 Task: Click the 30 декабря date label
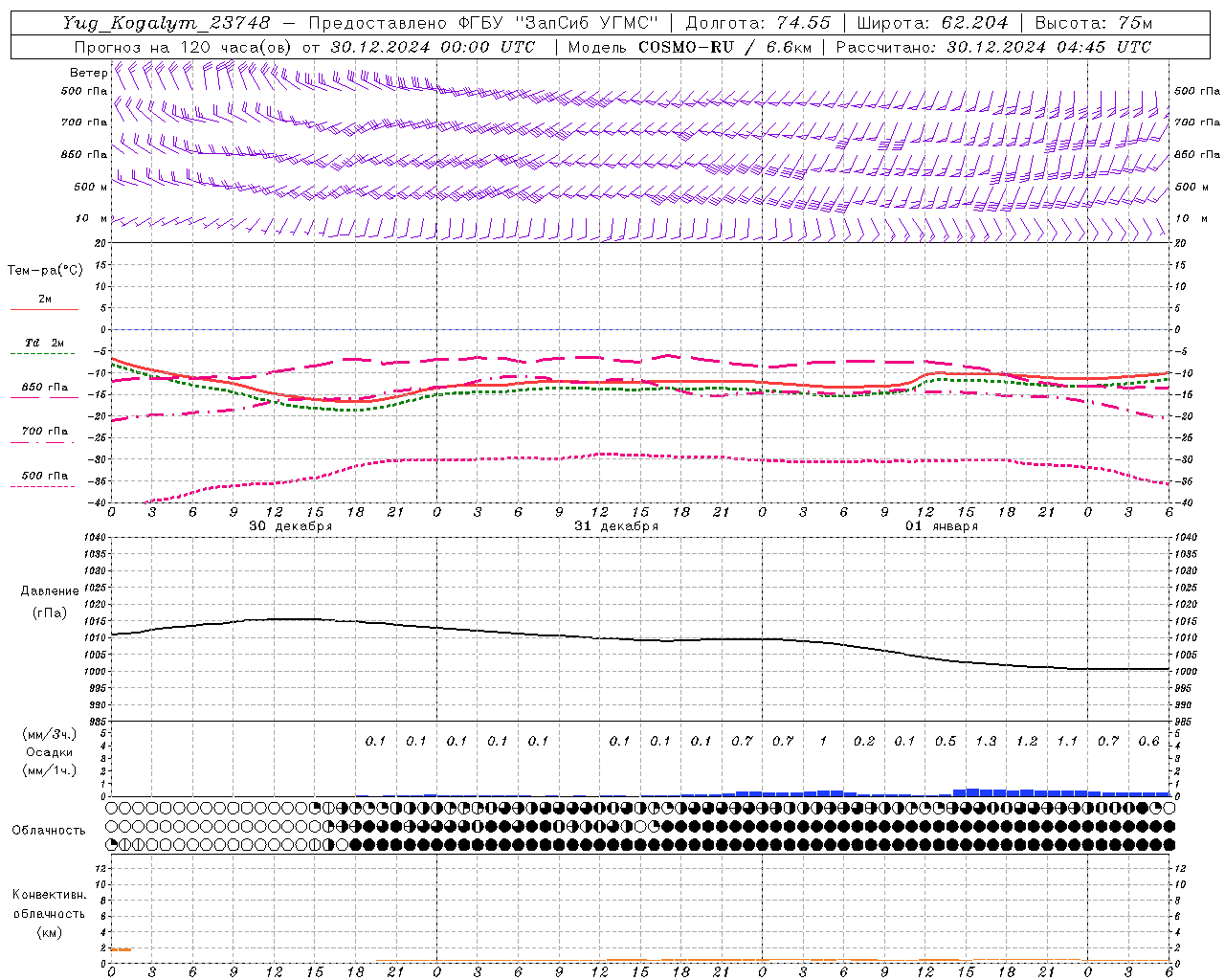(291, 526)
